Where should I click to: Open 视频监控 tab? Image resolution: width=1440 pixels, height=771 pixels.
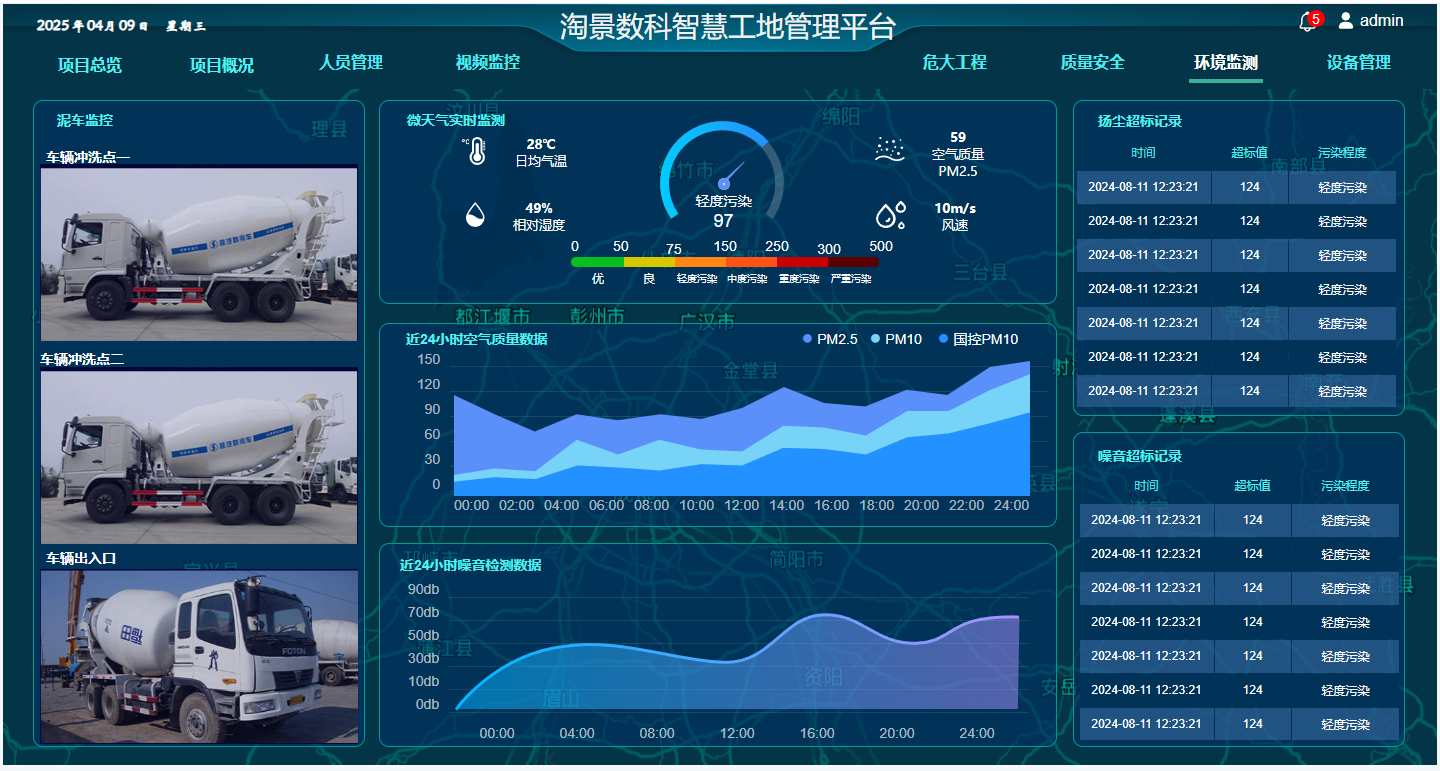pyautogui.click(x=488, y=62)
